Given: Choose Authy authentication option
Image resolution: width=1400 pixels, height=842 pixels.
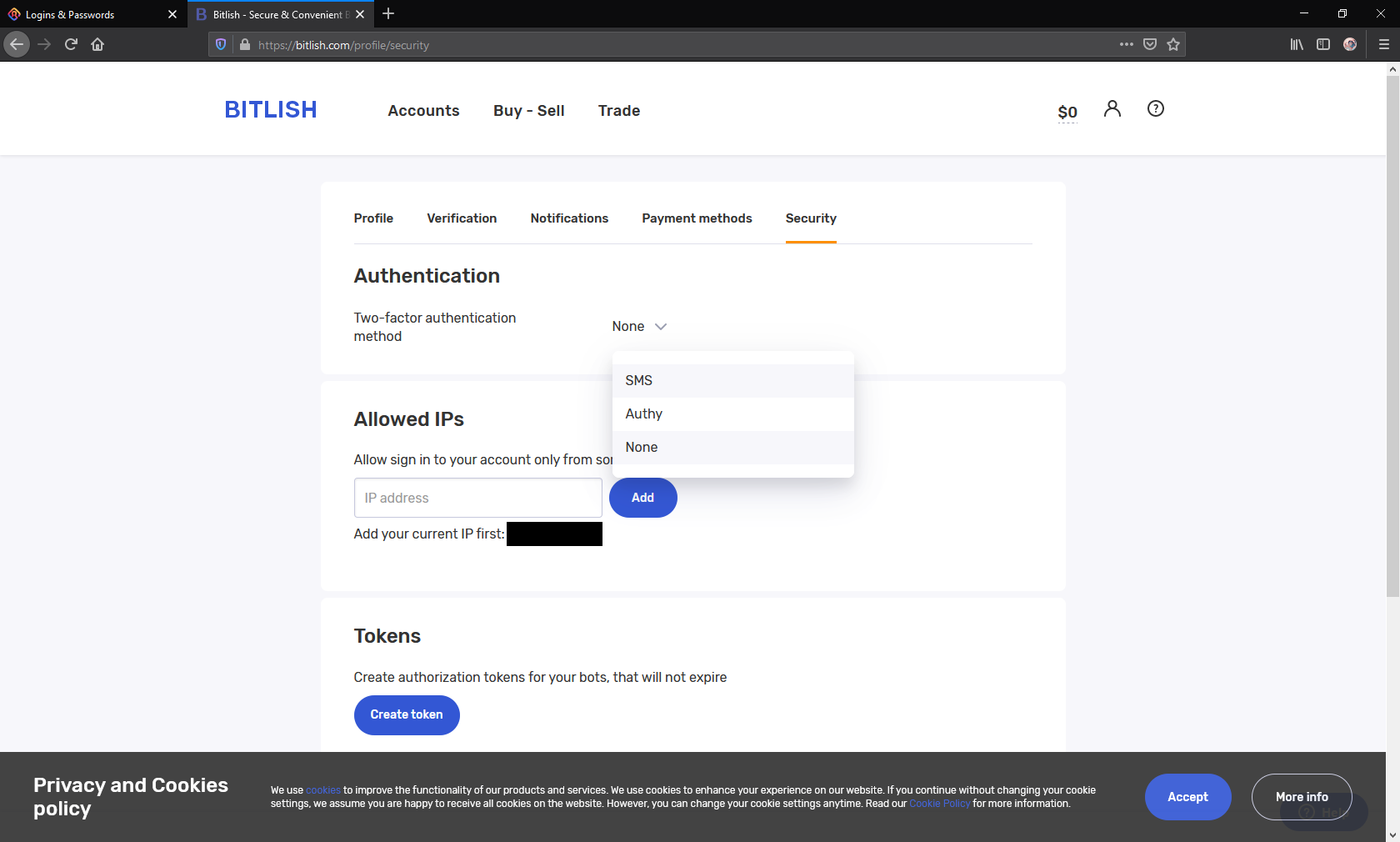Looking at the screenshot, I should [x=733, y=414].
